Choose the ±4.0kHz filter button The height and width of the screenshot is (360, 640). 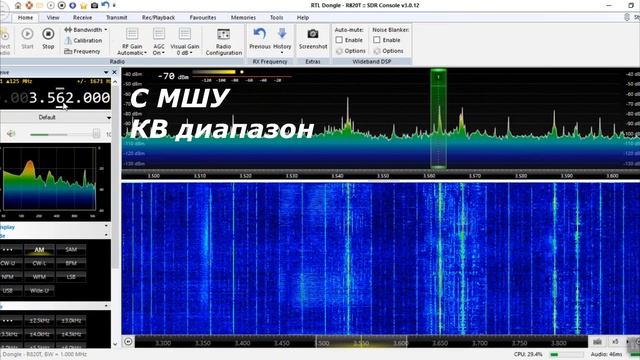[x=39, y=334]
